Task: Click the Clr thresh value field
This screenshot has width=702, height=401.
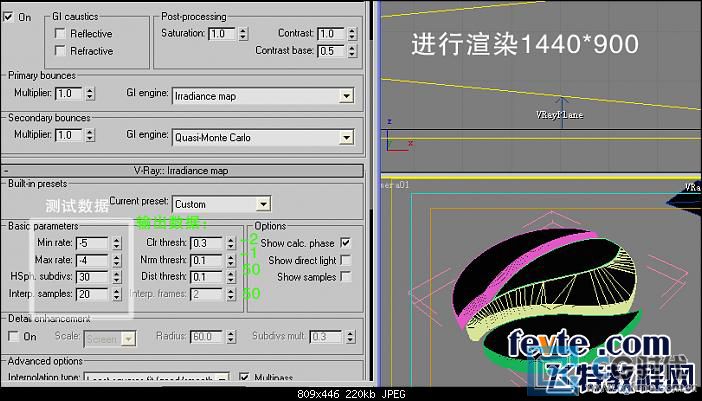Action: (x=206, y=243)
